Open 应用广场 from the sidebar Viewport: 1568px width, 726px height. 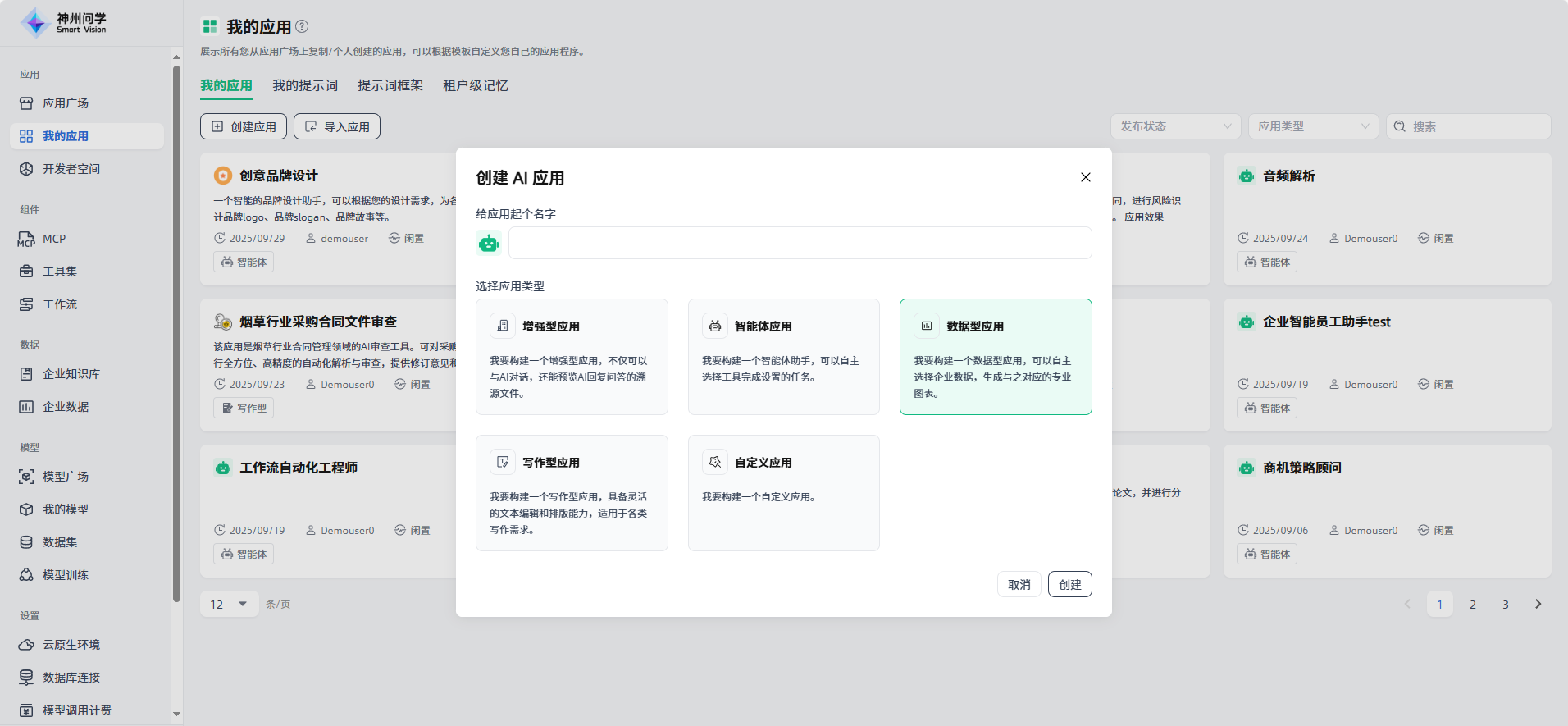point(66,103)
